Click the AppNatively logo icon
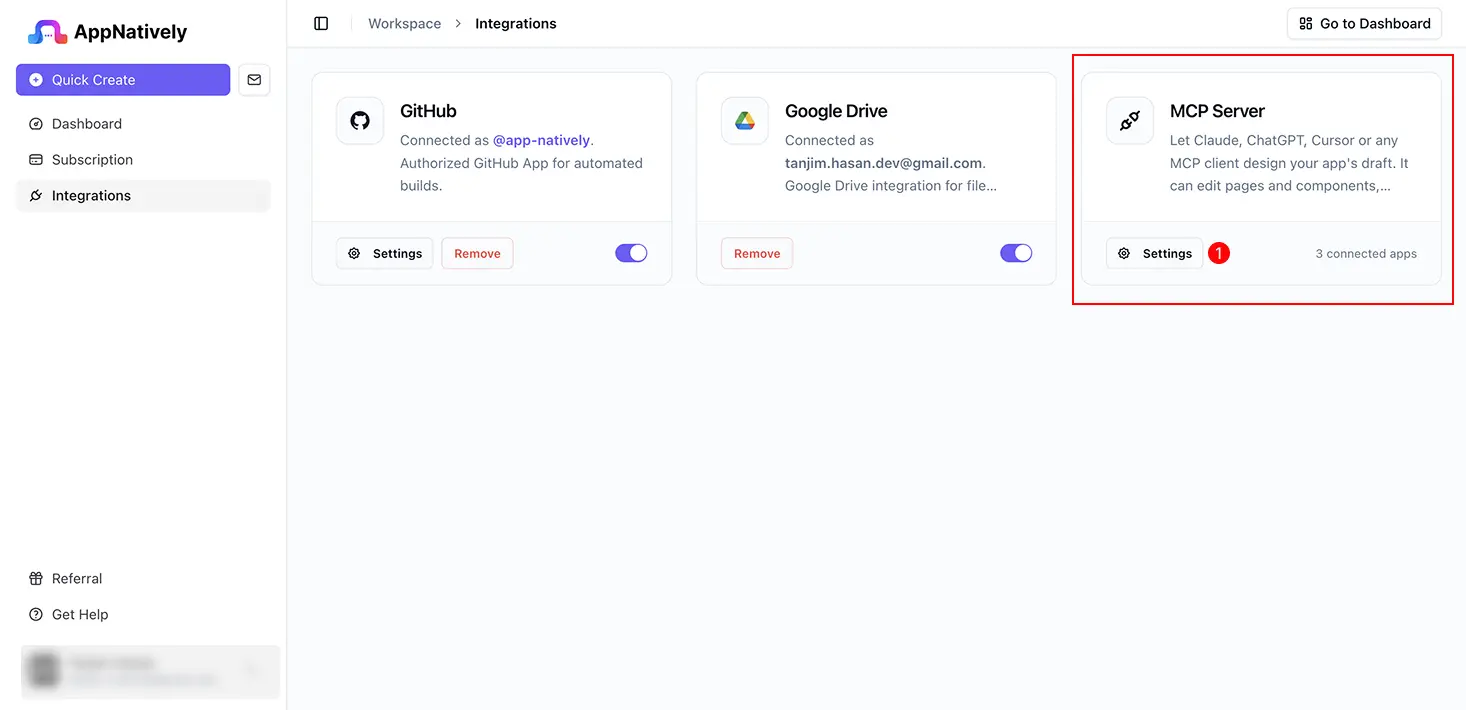This screenshot has height=710, width=1466. pos(47,32)
